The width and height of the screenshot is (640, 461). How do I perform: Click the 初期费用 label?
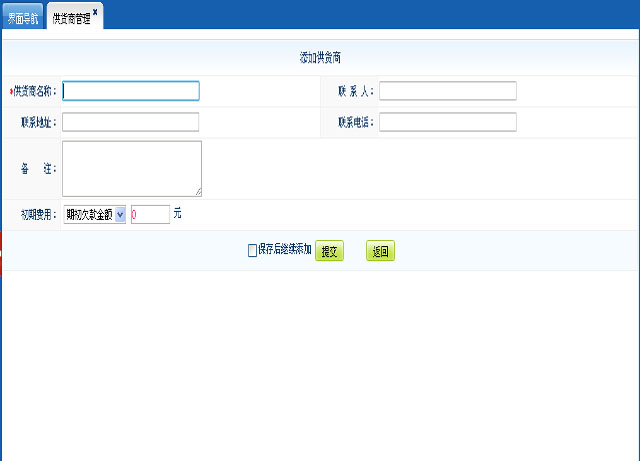pyautogui.click(x=39, y=214)
